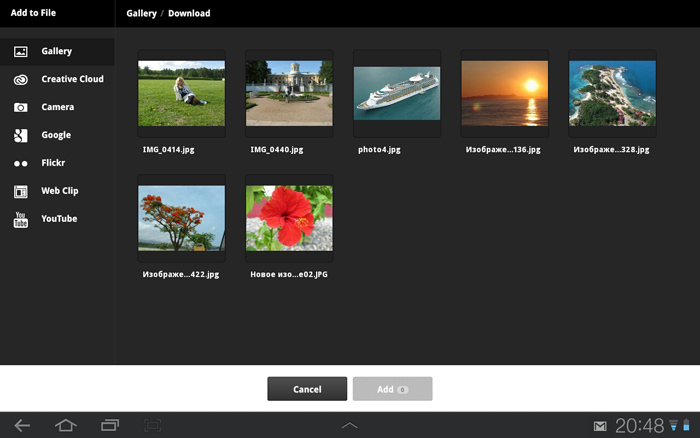Image resolution: width=700 pixels, height=438 pixels.
Task: Go to the Android home screen
Action: [66, 425]
